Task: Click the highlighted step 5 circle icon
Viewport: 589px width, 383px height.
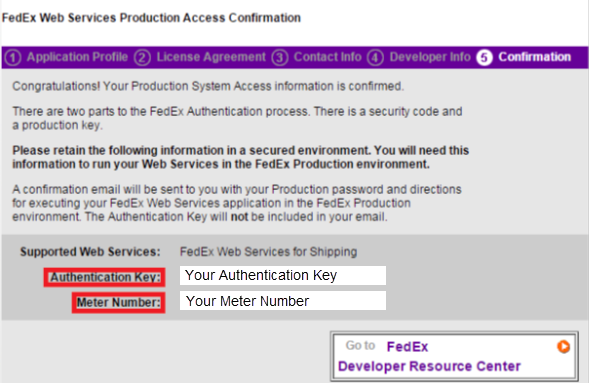Action: [484, 58]
